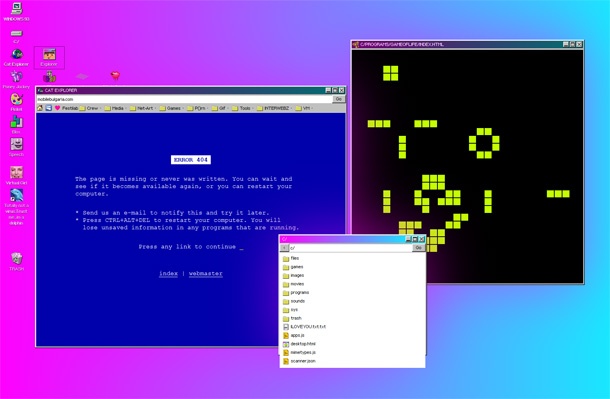The image size is (610, 399).
Task: Click the path field in C:/ window
Action: click(351, 248)
